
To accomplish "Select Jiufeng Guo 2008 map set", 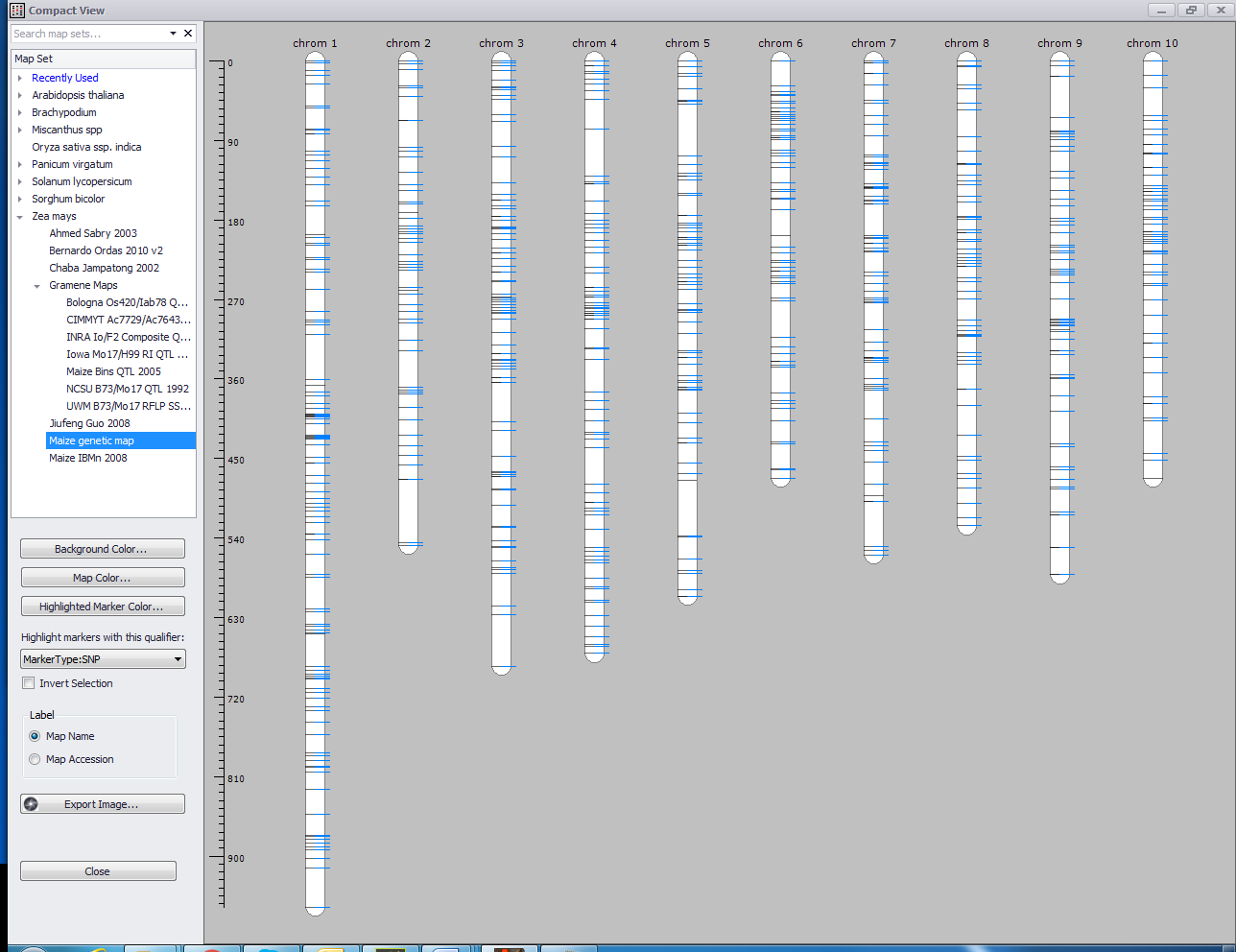I will tap(89, 423).
